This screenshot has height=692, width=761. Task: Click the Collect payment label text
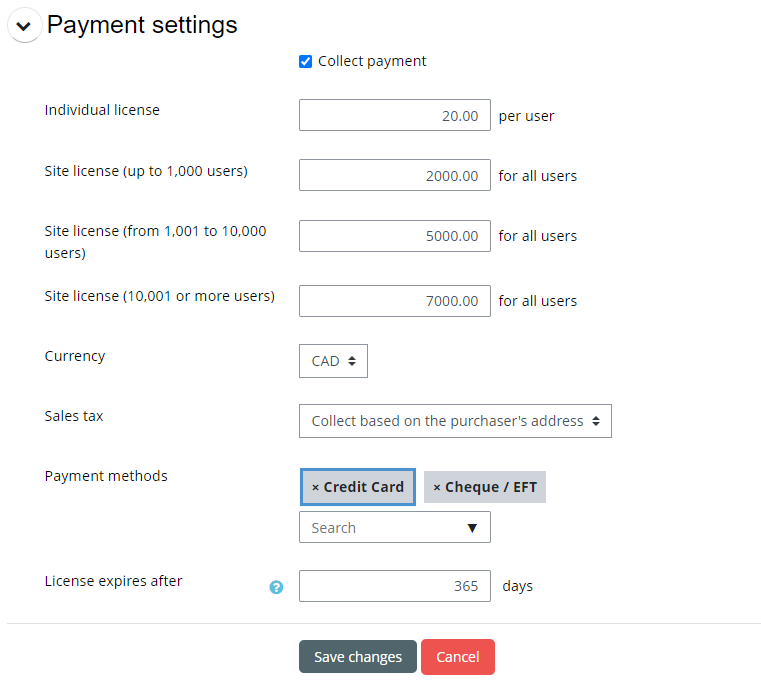(x=372, y=62)
